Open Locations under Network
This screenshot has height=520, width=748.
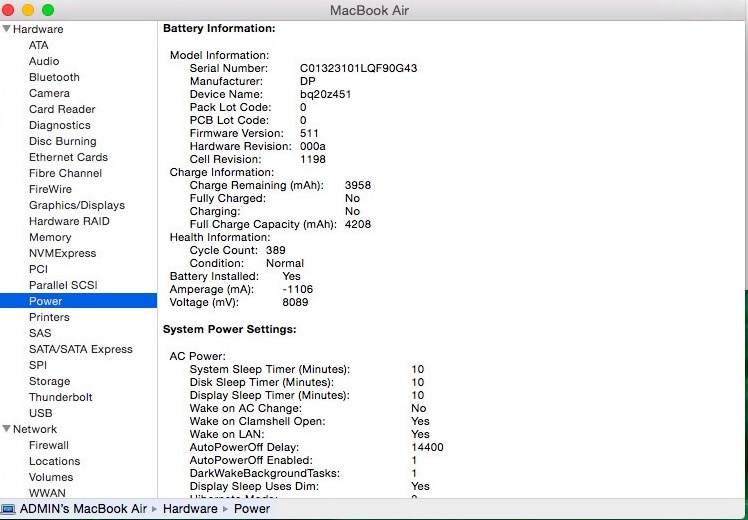(x=54, y=461)
